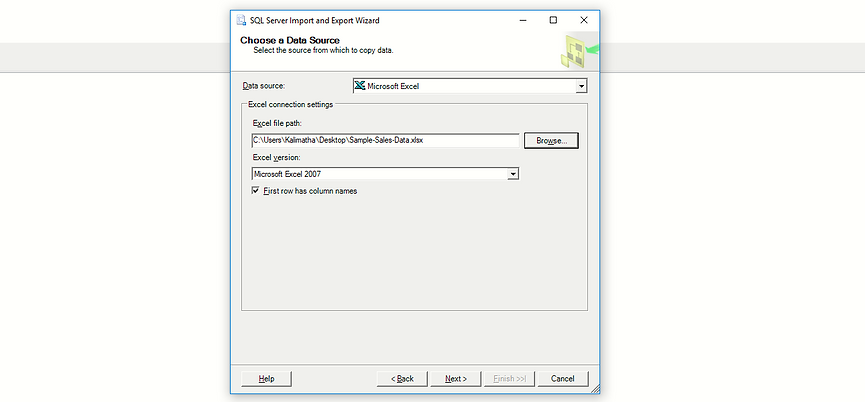Screen dimensions: 865x402
Task: Cancel the import wizard
Action: coord(563,379)
